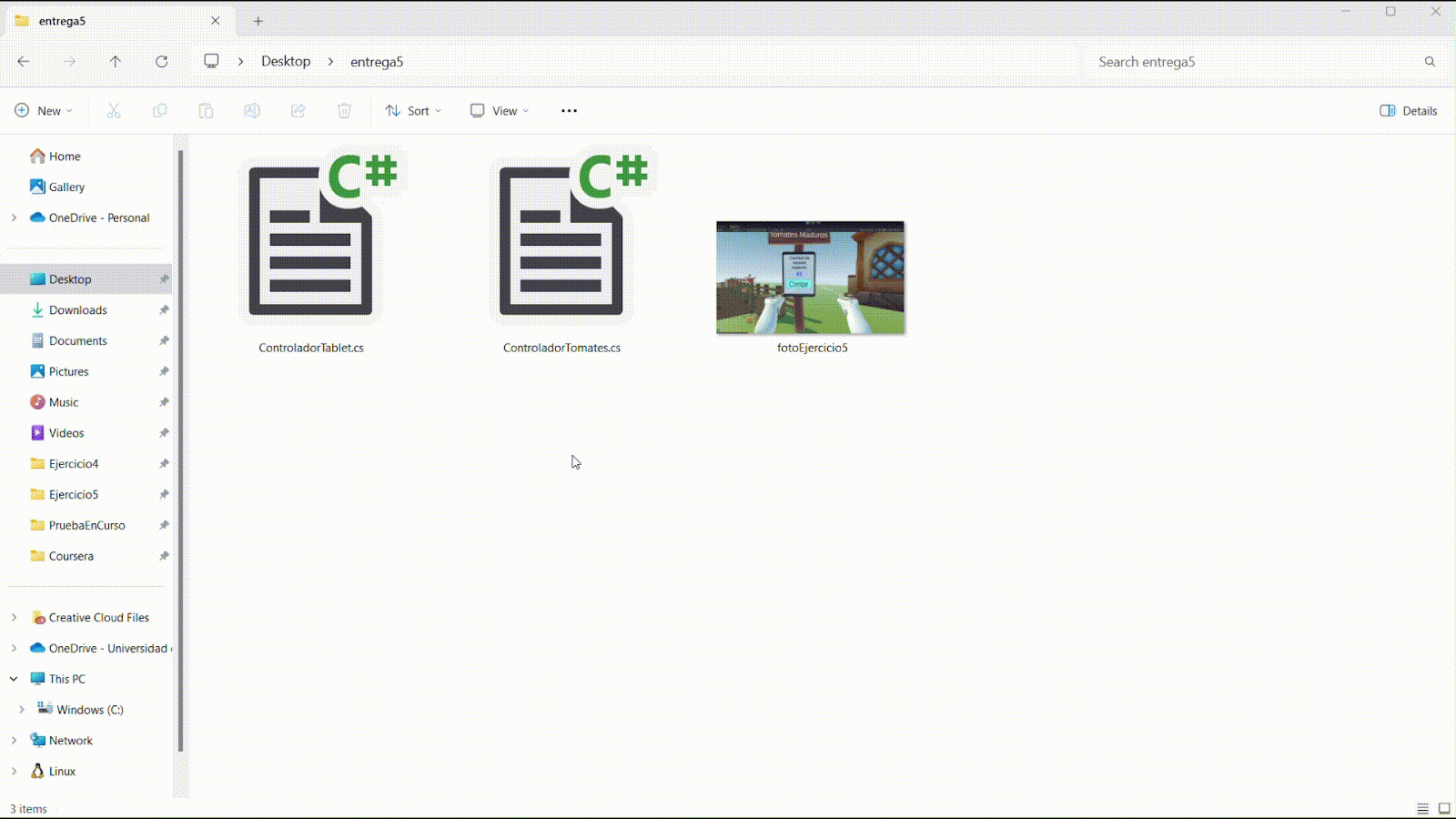Open the See more options ellipsis
The image size is (1456, 819).
click(x=569, y=110)
